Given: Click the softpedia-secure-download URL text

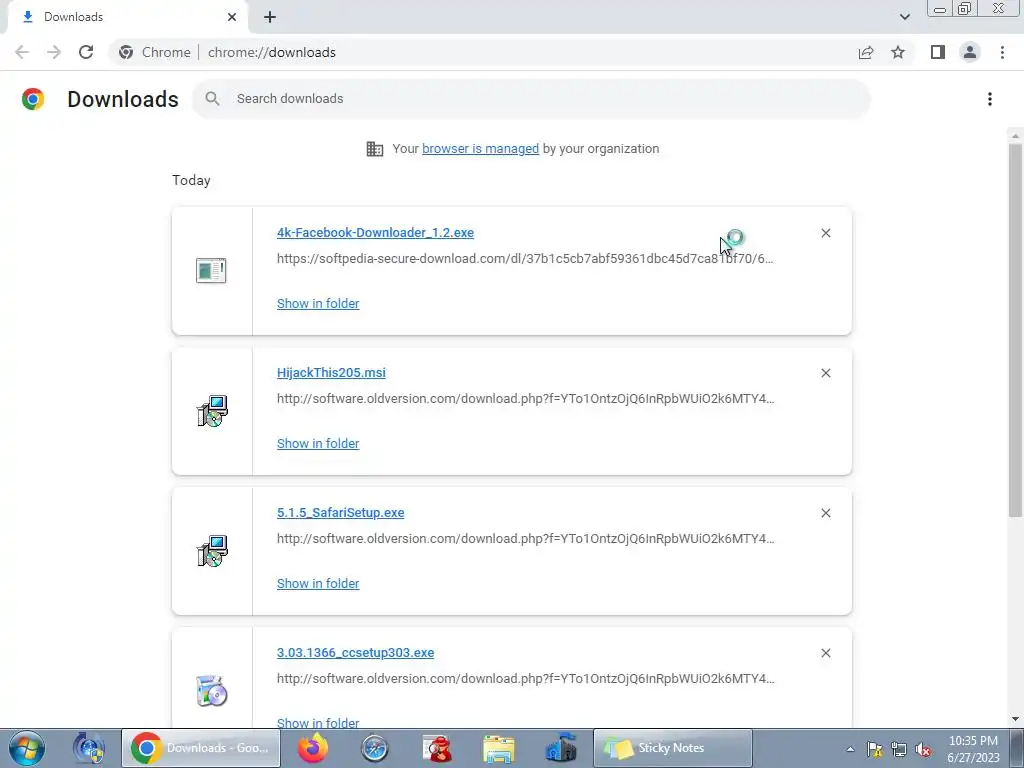Looking at the screenshot, I should coord(525,259).
